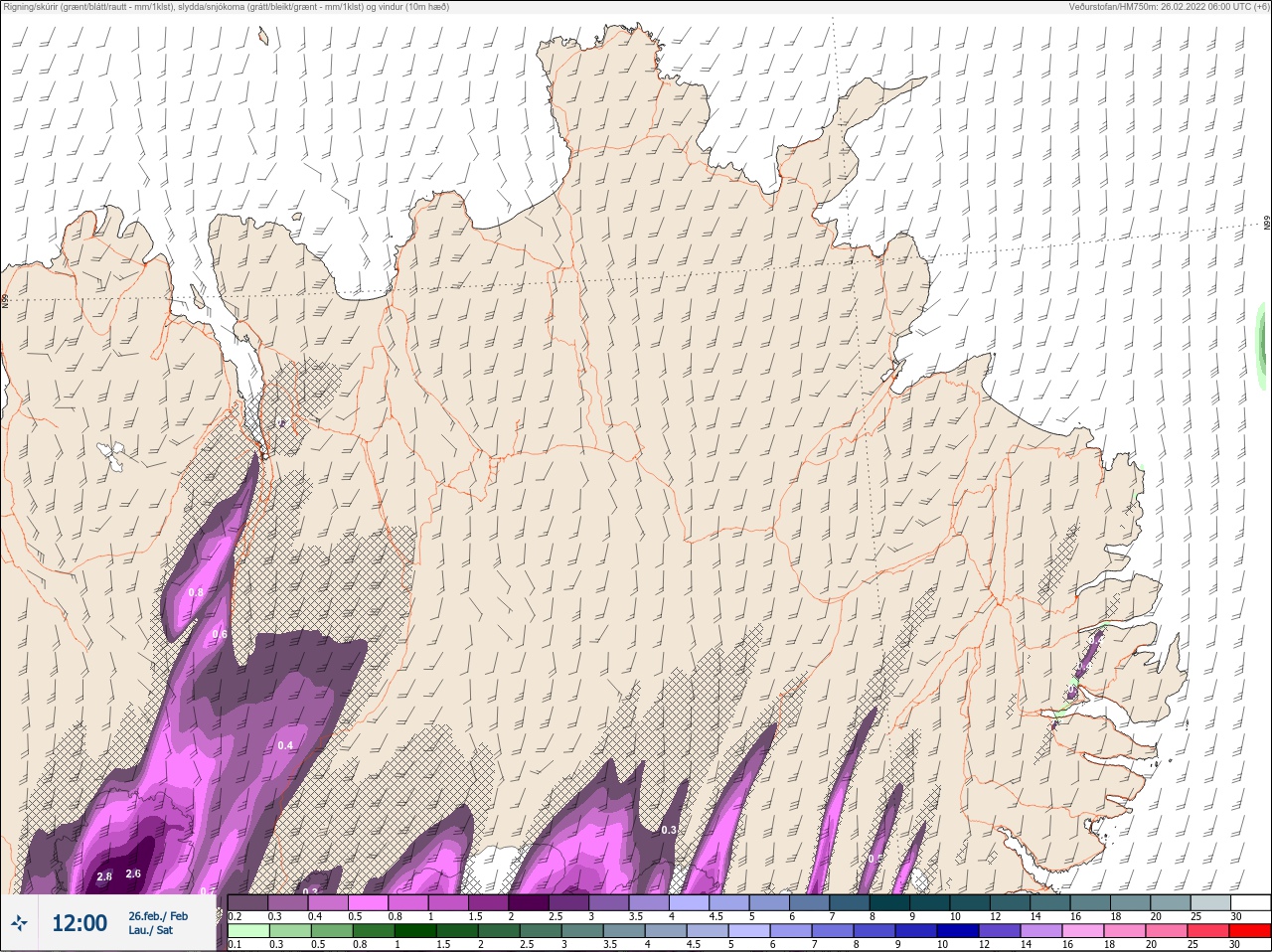Screen dimensions: 1272x952
Task: Click the 0.8 precipitation value on map
Action: [x=196, y=592]
